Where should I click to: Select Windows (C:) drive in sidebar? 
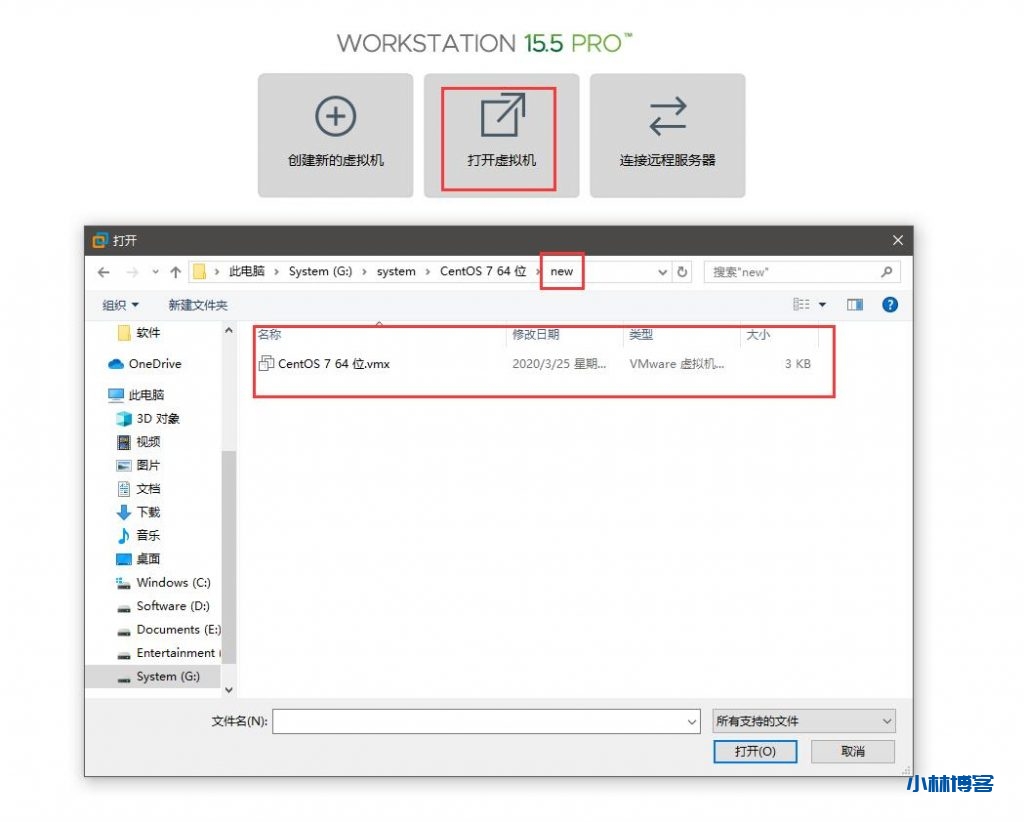coord(173,582)
